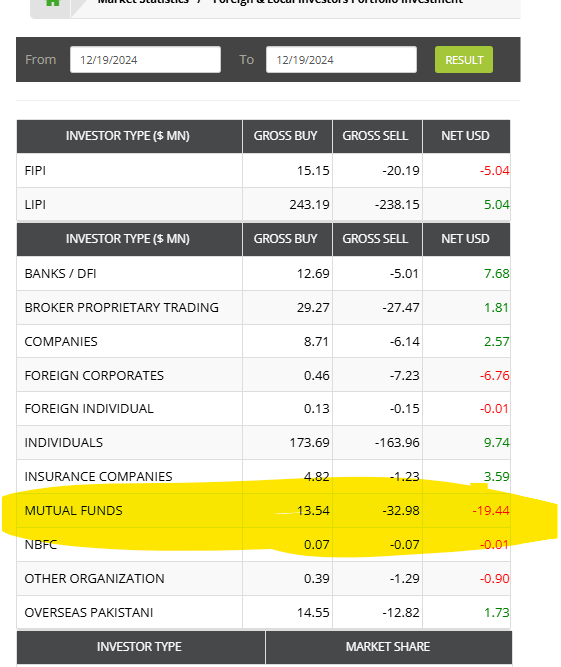The height and width of the screenshot is (667, 561).
Task: Click MARKET SHARE column header
Action: tap(388, 647)
